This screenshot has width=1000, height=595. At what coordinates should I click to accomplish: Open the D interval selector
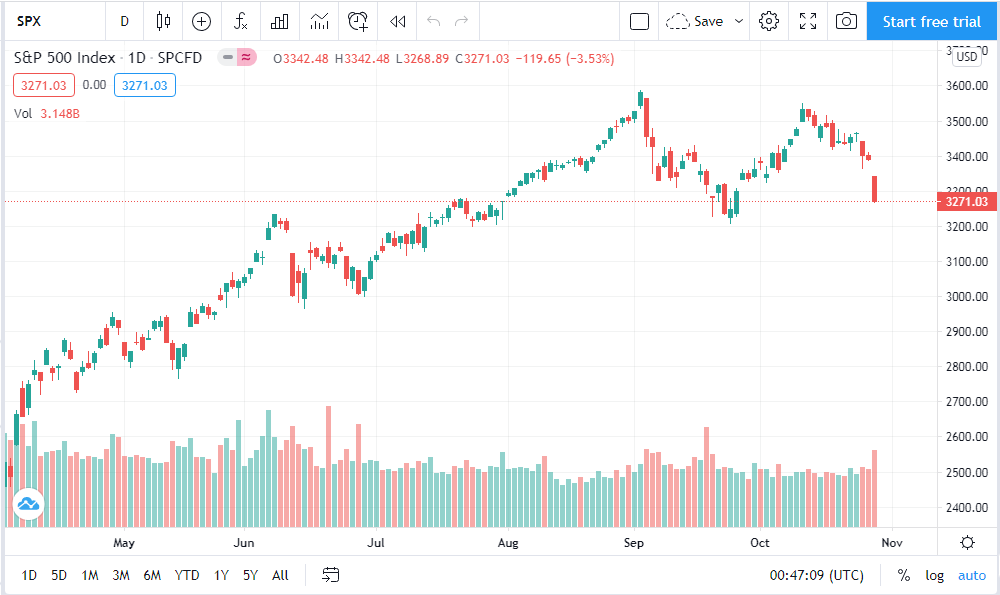pyautogui.click(x=124, y=22)
